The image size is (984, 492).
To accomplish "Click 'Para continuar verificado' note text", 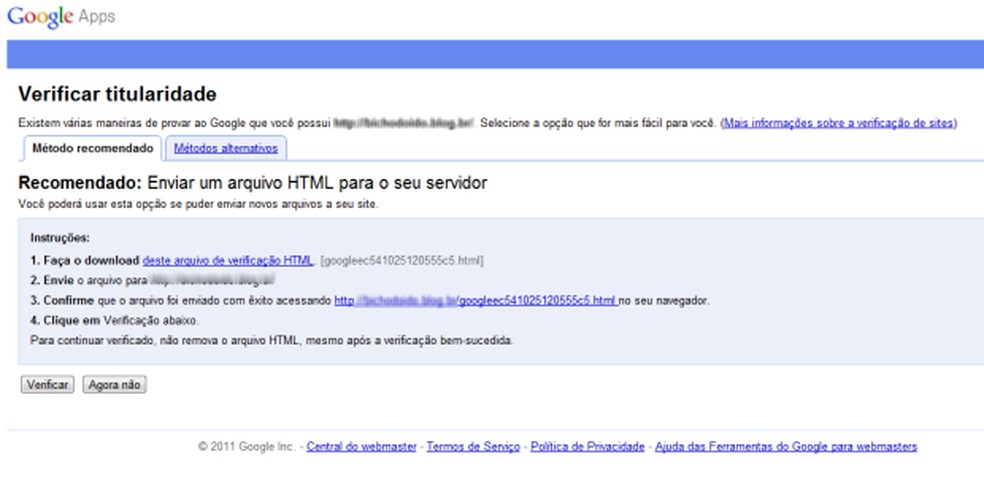I will point(272,341).
